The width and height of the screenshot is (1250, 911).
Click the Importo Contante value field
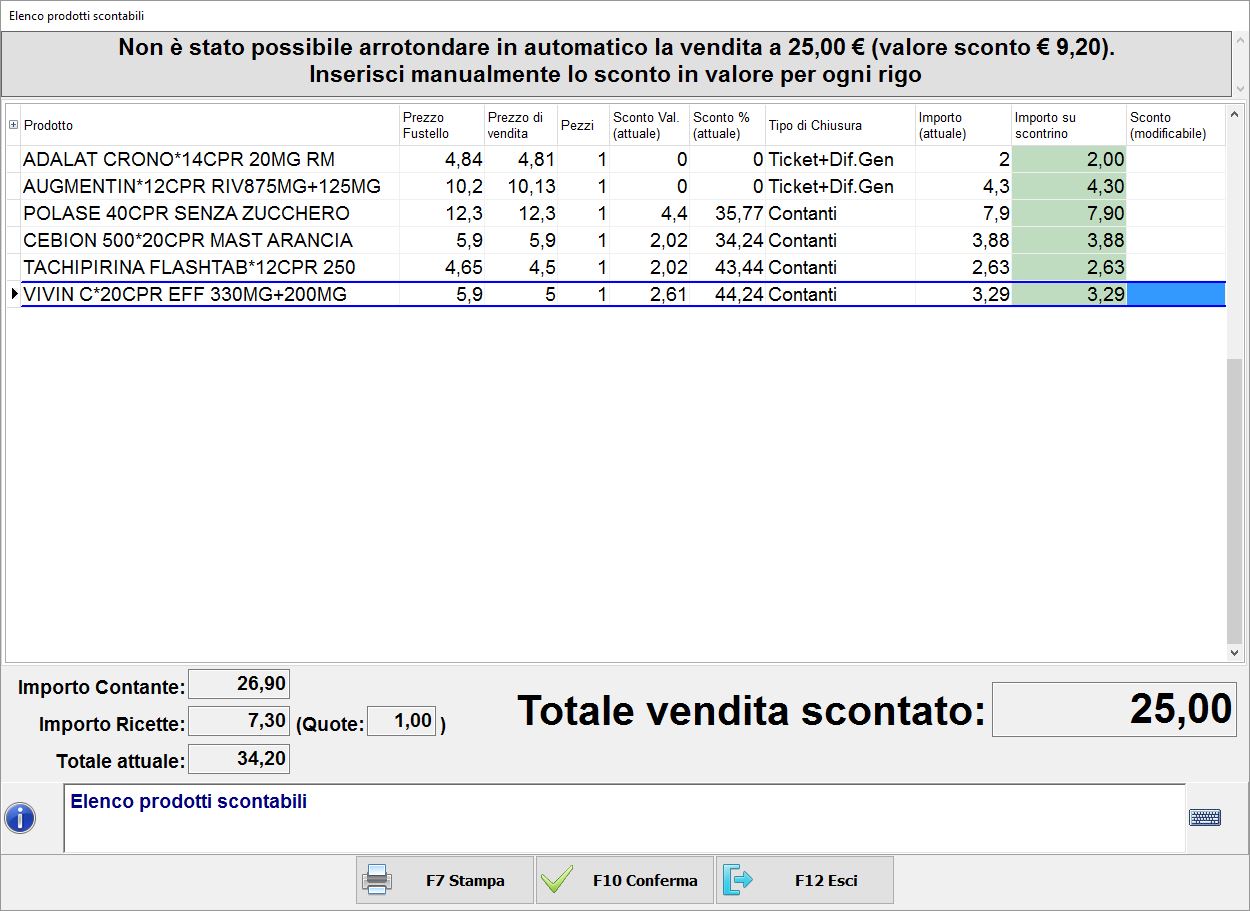click(x=239, y=685)
